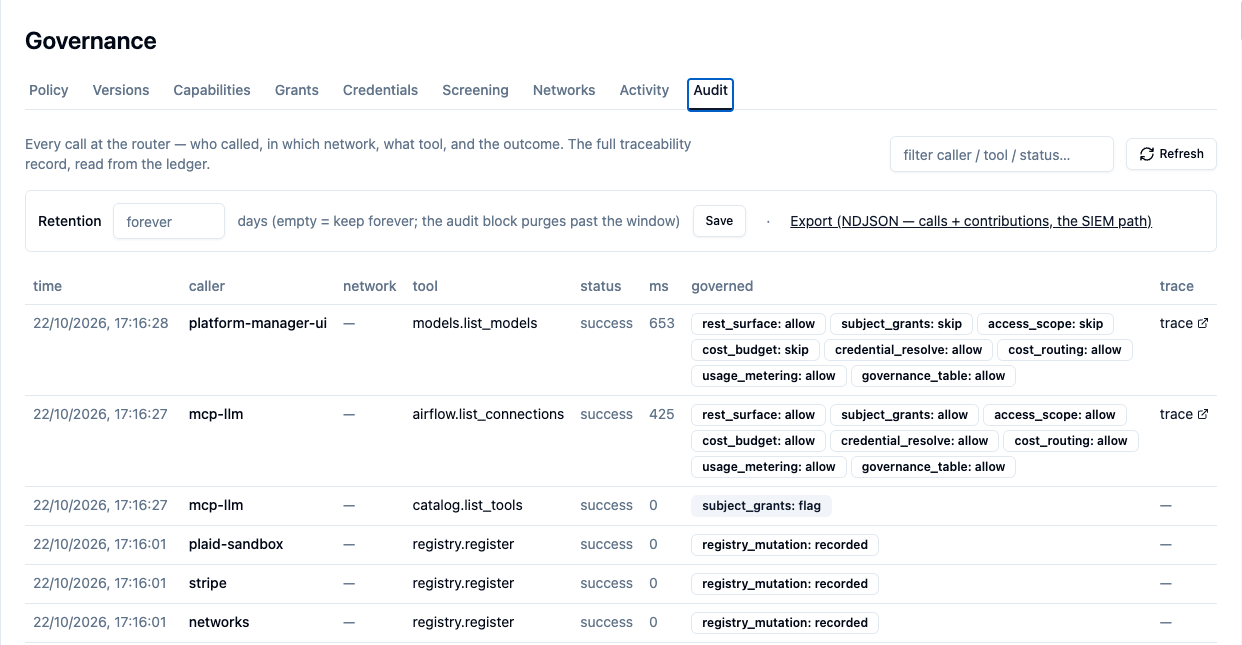Image resolution: width=1242 pixels, height=645 pixels.
Task: Click the ms column header
Action: 659,286
